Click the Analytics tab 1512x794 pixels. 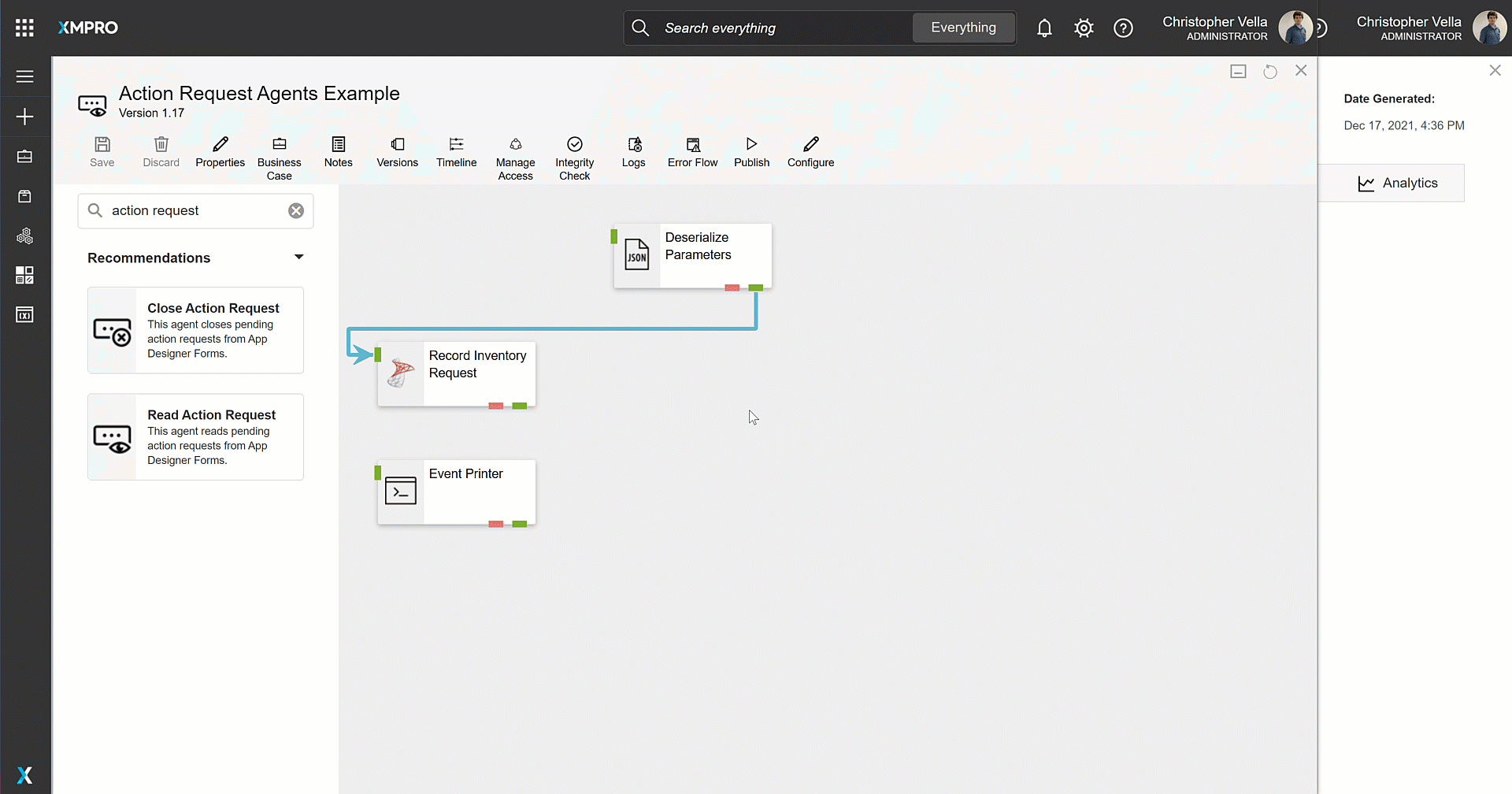click(x=1397, y=183)
